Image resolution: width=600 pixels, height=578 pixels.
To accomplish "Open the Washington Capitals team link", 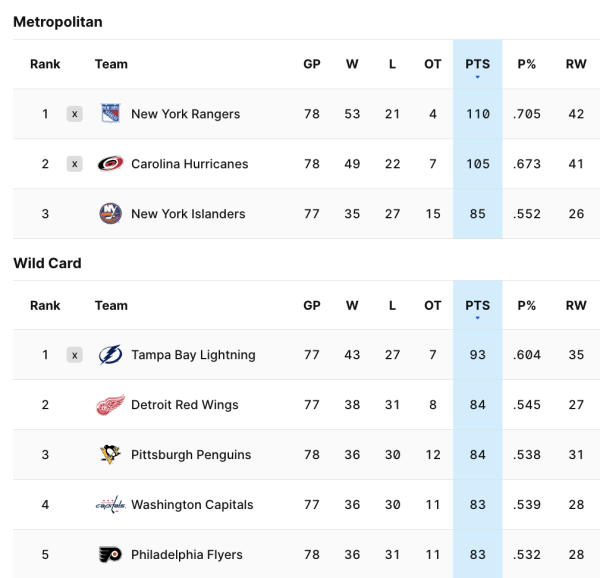I will click(192, 505).
